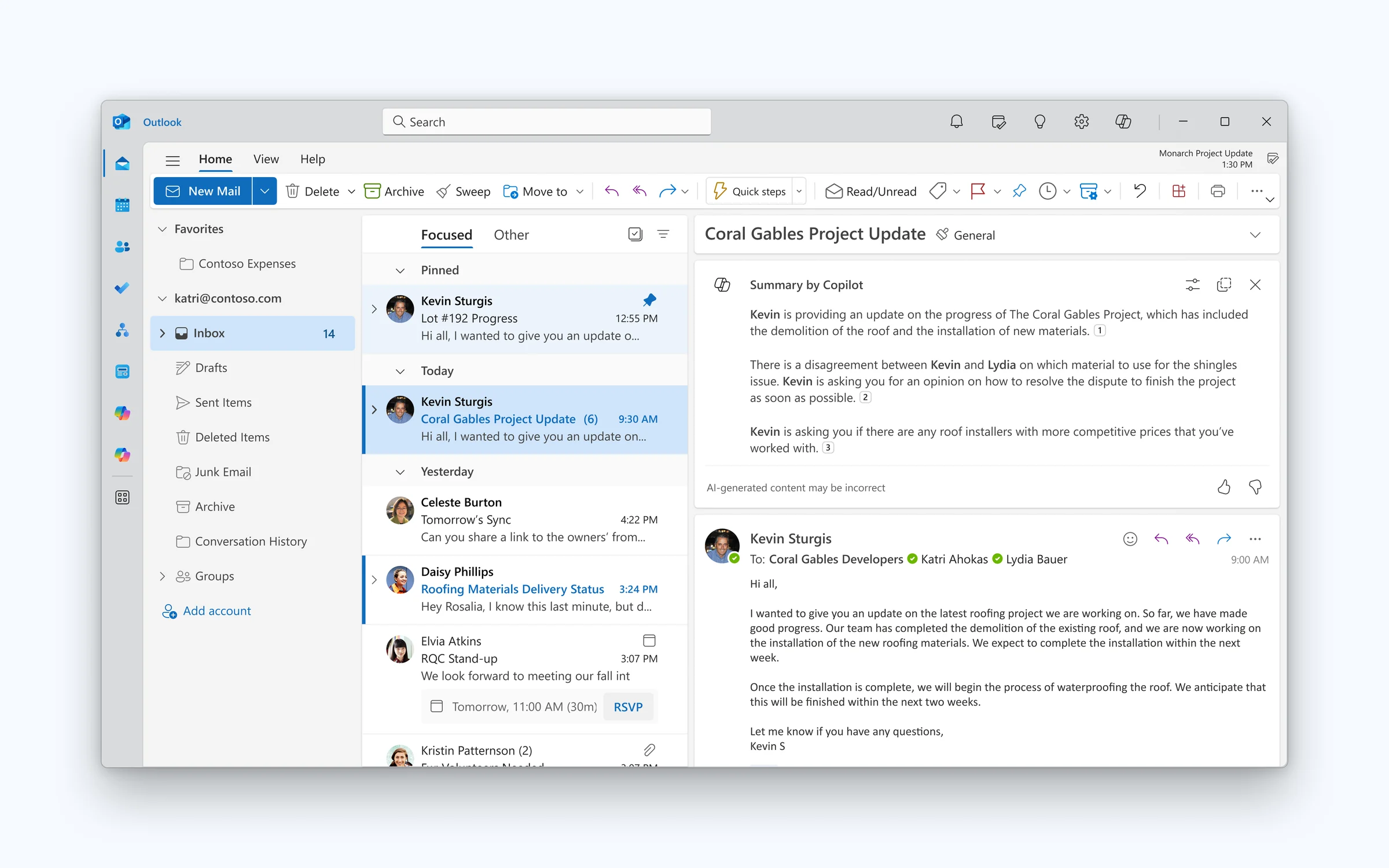
Task: Open the Calendar app in sidebar
Action: pos(122,205)
